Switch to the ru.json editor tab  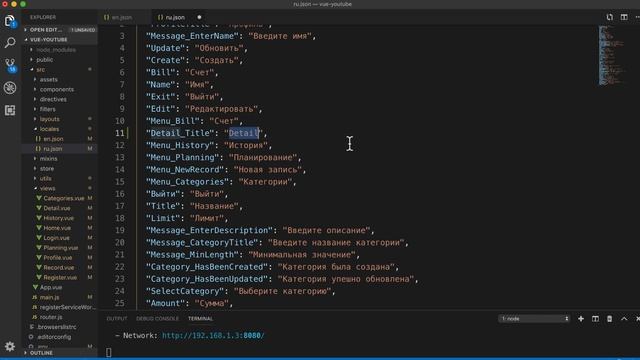[175, 18]
